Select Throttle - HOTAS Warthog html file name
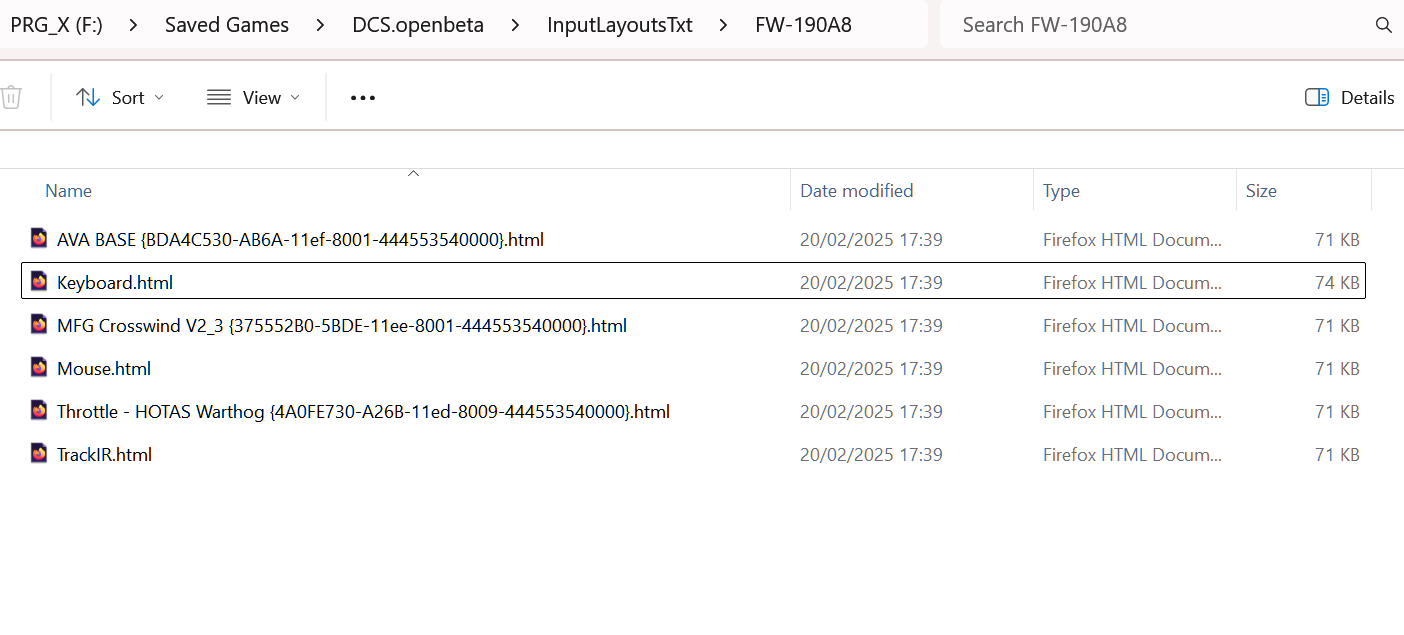This screenshot has height=635, width=1404. [x=363, y=412]
